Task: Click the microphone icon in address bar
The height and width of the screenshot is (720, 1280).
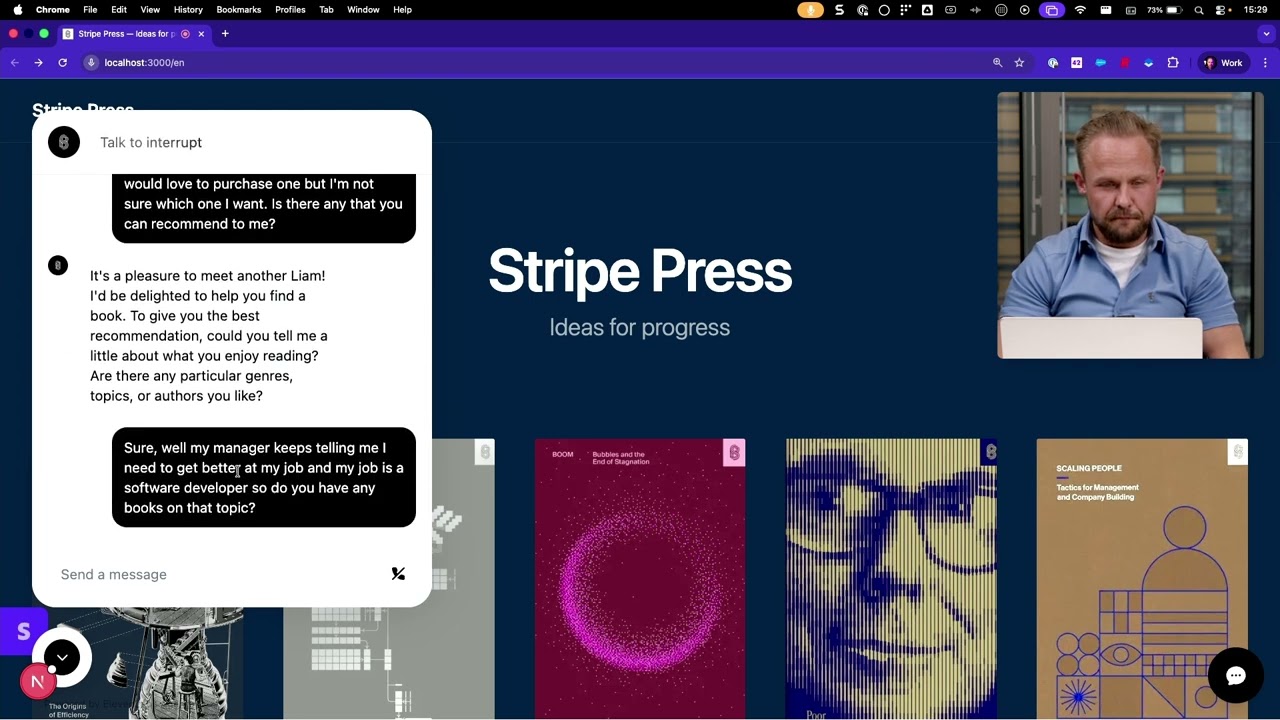Action: point(91,62)
